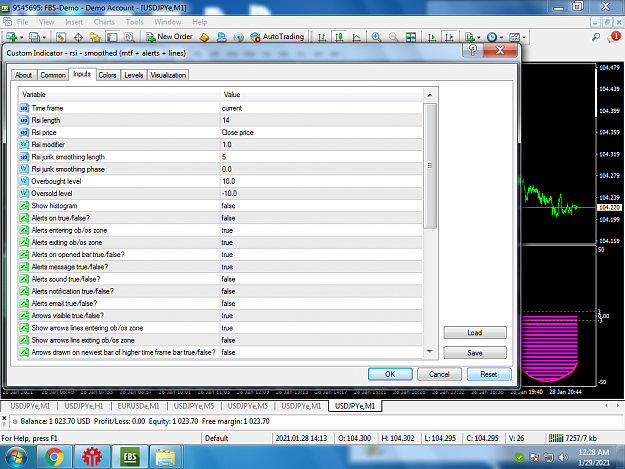Switch to the Levels tab

coord(134,75)
